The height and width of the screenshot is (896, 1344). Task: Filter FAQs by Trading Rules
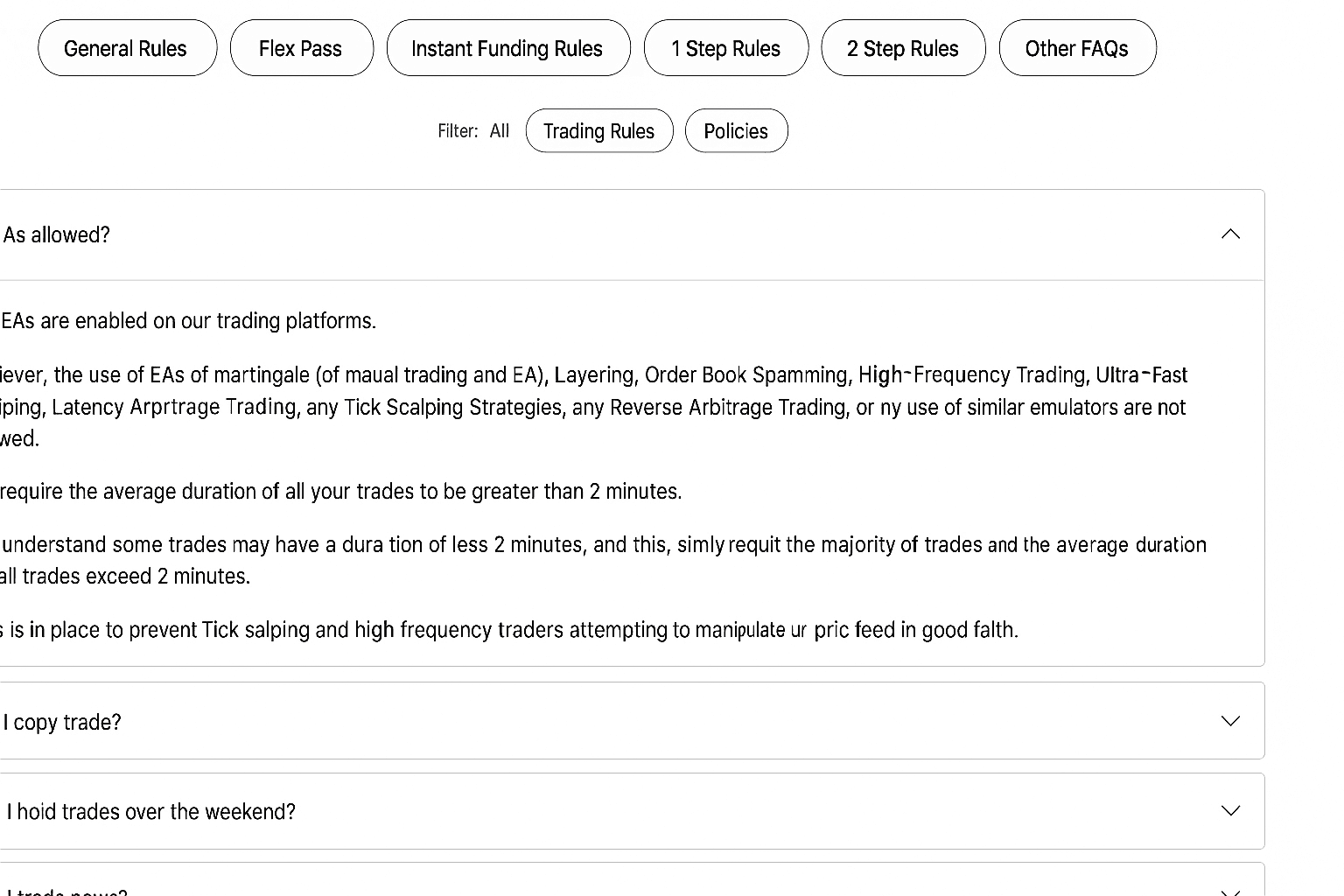(x=598, y=131)
